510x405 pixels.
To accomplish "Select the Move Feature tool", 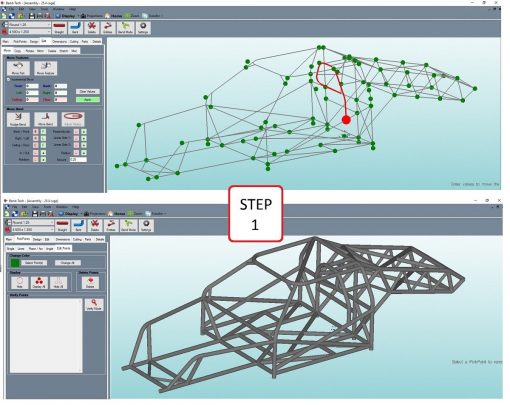I will point(46,68).
